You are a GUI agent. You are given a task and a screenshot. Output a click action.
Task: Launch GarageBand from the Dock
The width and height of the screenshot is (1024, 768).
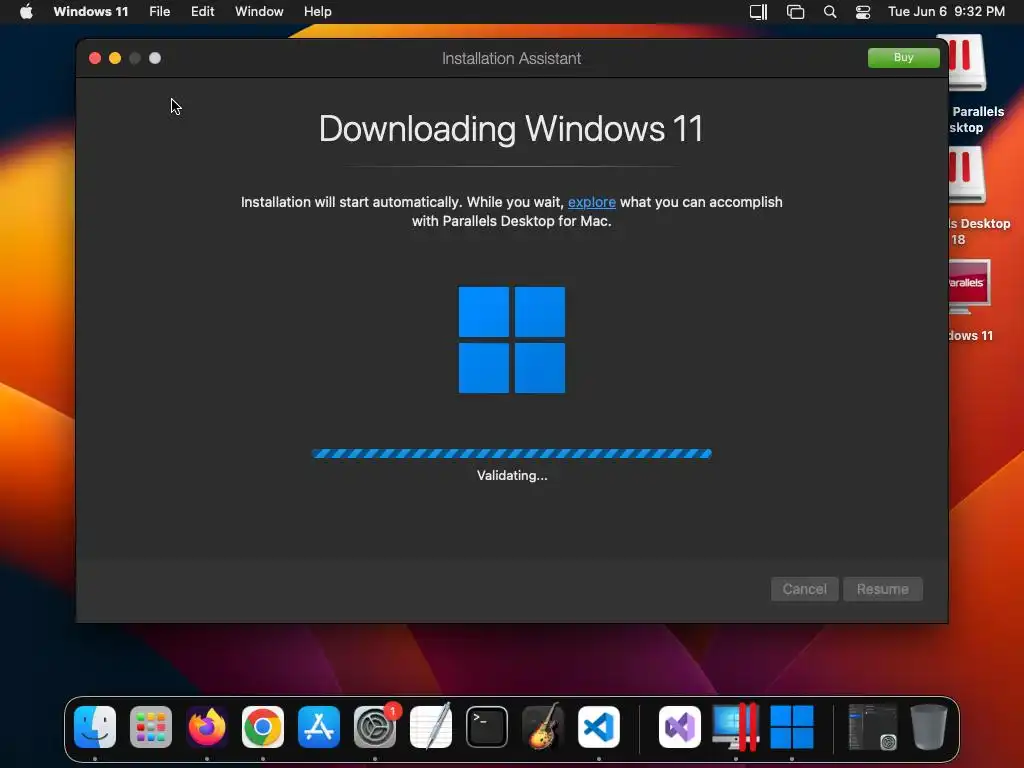(543, 727)
